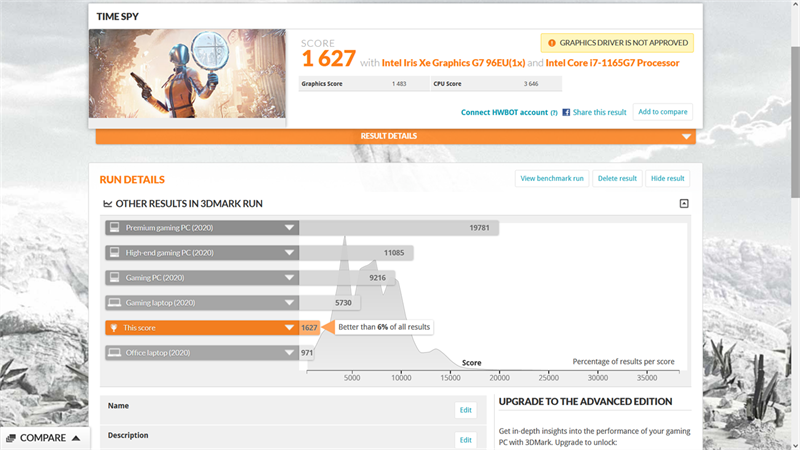Click the Hide result button
This screenshot has width=800, height=450.
667,179
